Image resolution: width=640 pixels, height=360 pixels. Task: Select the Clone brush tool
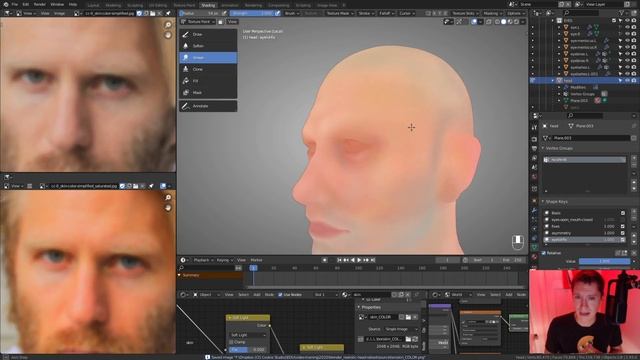click(x=208, y=69)
